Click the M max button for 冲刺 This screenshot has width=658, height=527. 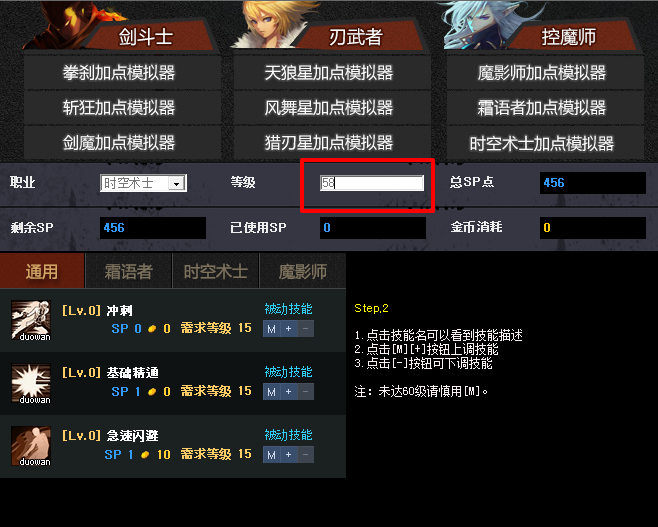[x=271, y=329]
